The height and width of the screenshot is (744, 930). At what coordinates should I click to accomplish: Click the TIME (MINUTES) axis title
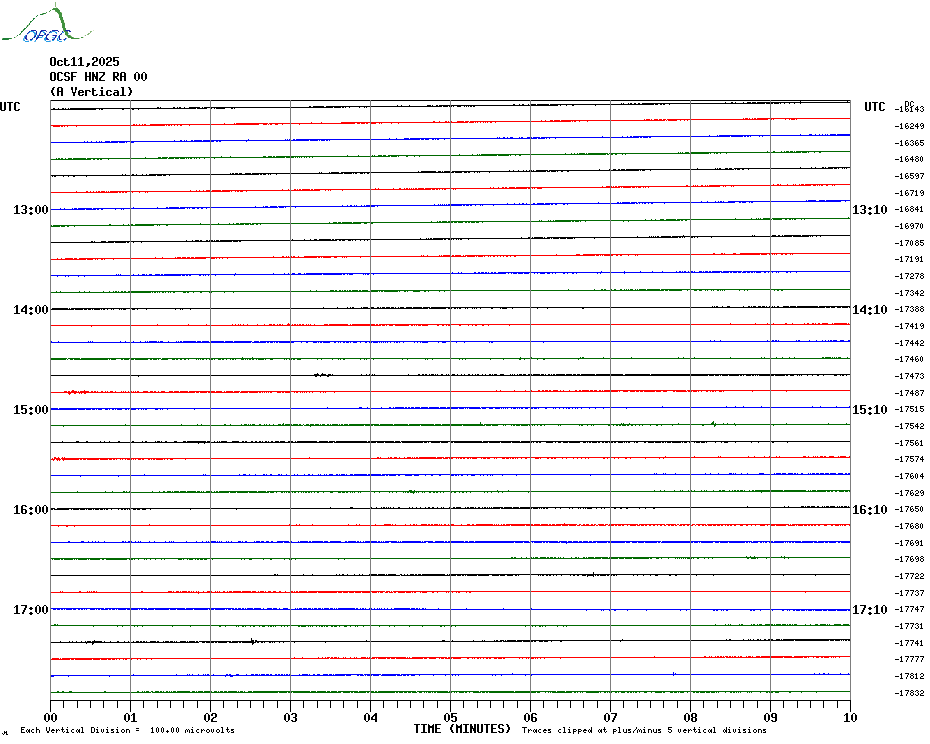tap(462, 729)
